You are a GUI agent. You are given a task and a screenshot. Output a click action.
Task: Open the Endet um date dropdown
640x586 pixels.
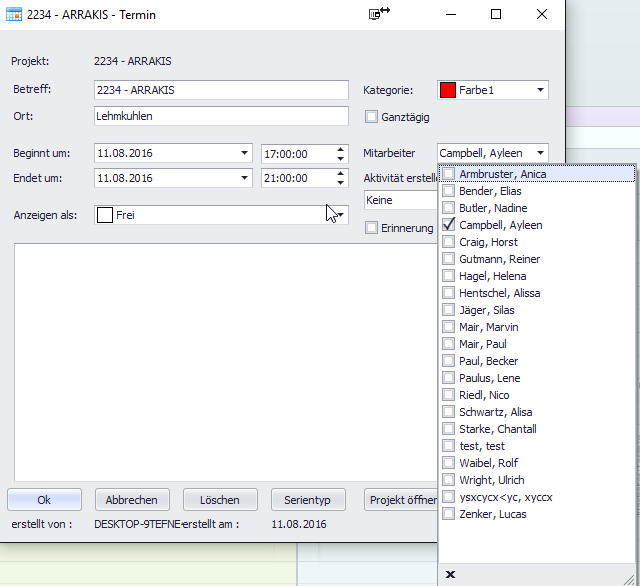[245, 178]
